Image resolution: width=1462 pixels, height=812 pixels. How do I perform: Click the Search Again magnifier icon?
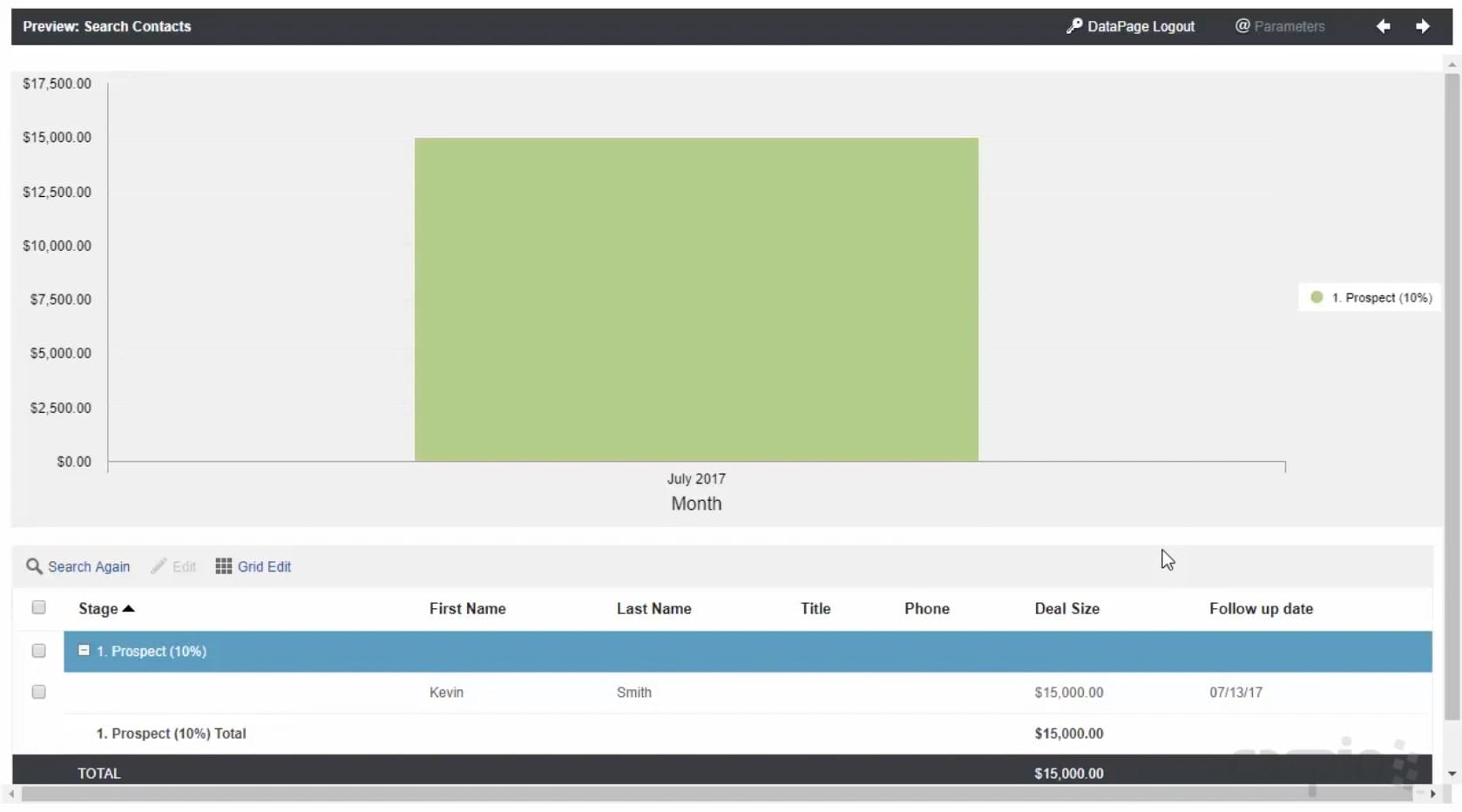pos(34,566)
